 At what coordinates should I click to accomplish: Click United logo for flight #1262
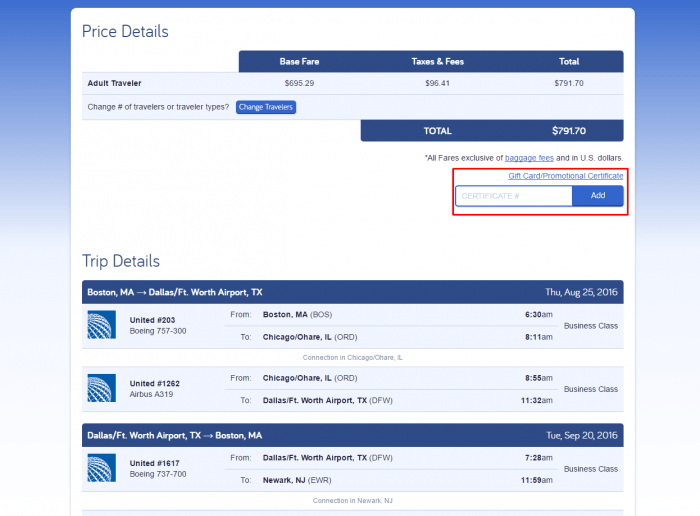pos(101,388)
